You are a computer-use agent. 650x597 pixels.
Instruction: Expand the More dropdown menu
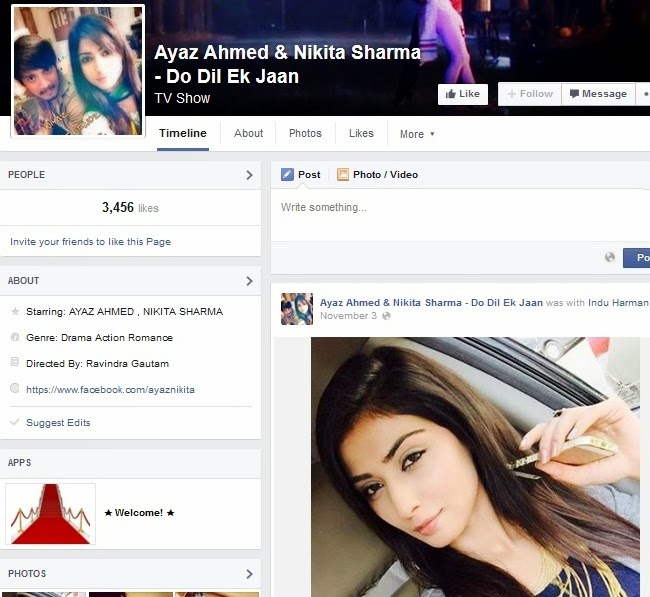click(417, 134)
